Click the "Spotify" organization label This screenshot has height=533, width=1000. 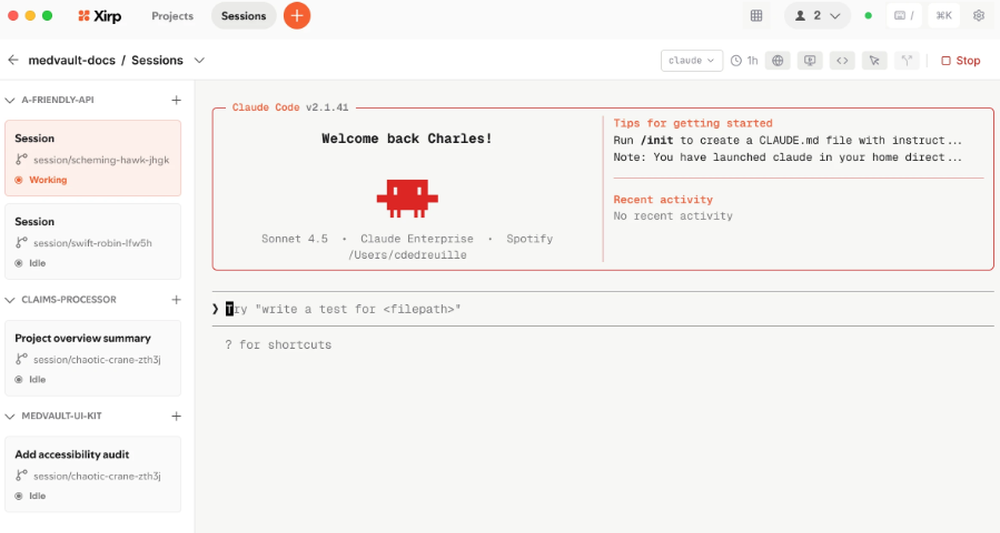(x=529, y=238)
